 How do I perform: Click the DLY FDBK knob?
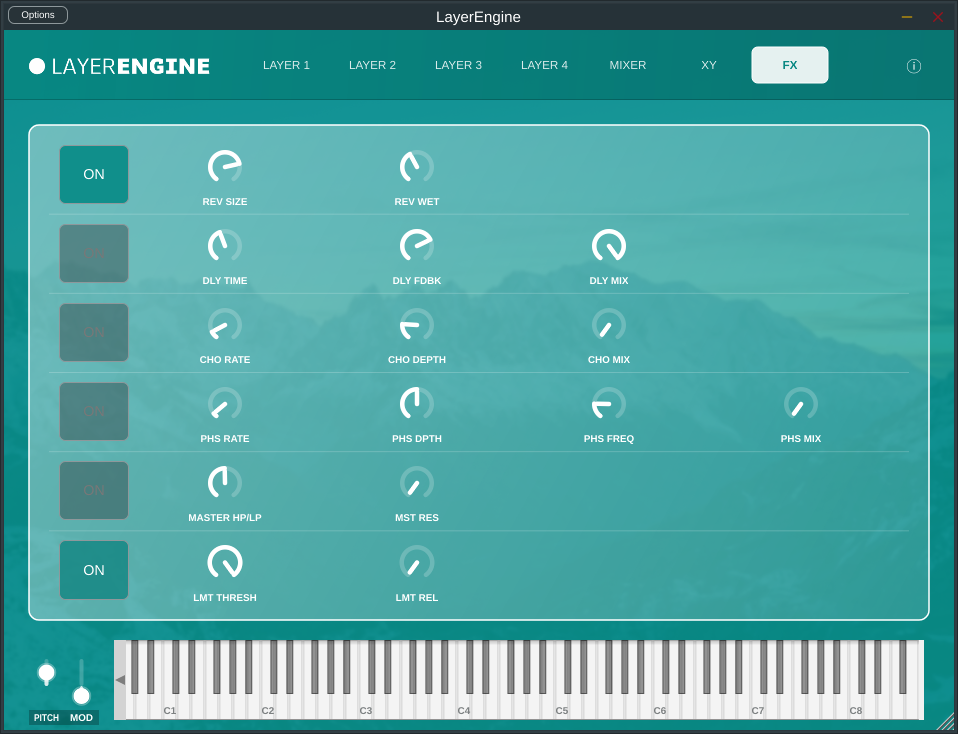(417, 246)
